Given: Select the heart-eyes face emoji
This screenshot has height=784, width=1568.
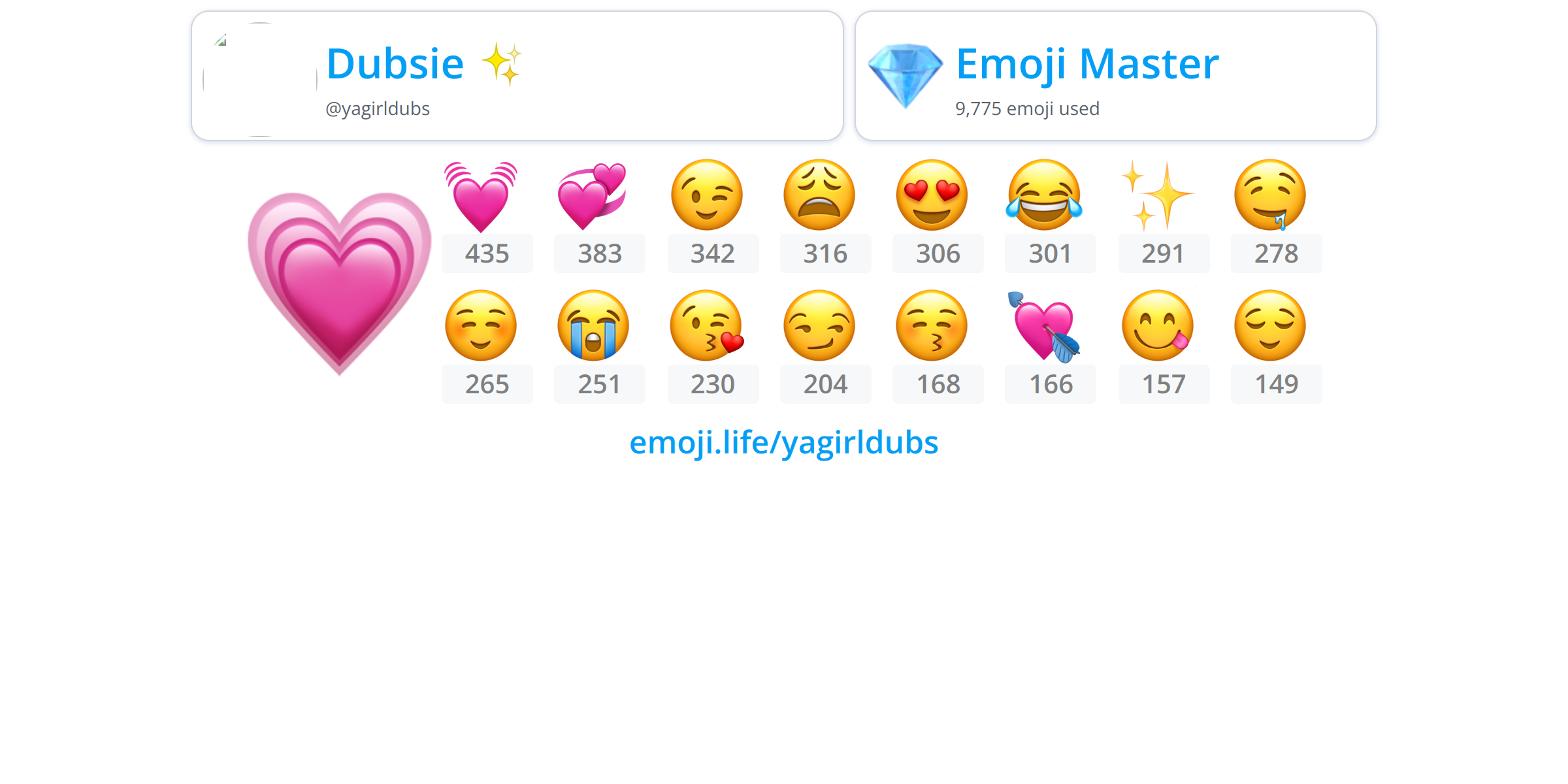Looking at the screenshot, I should pos(932,195).
